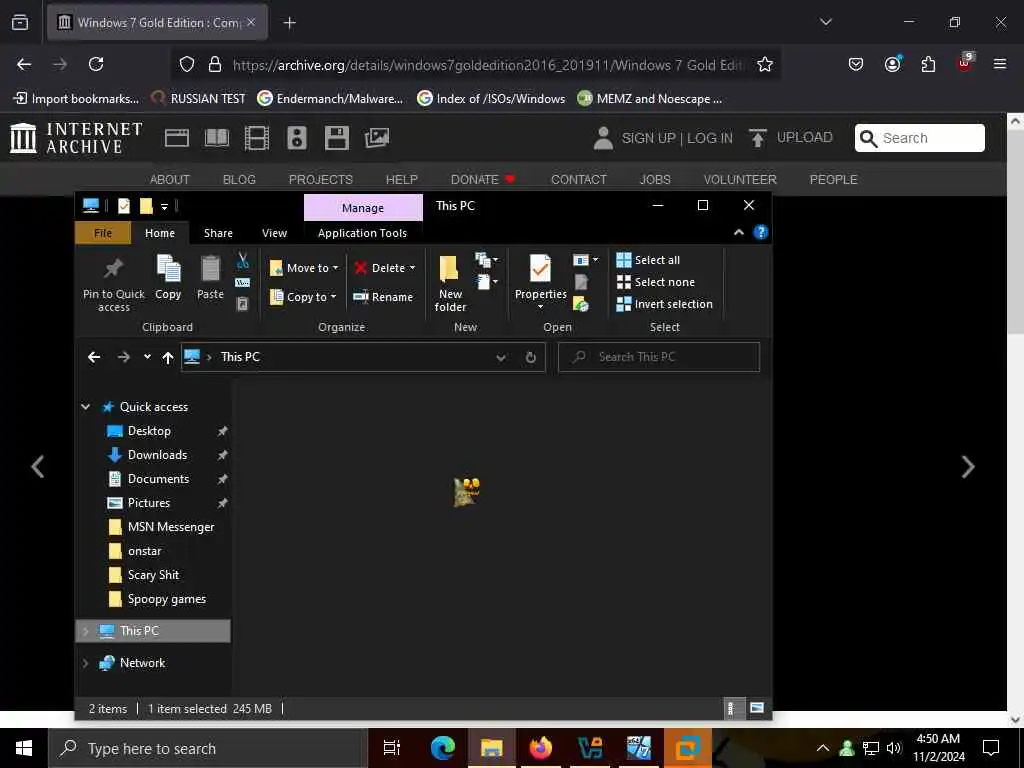The height and width of the screenshot is (768, 1024).
Task: Click Select none in the ribbon
Action: coord(656,282)
